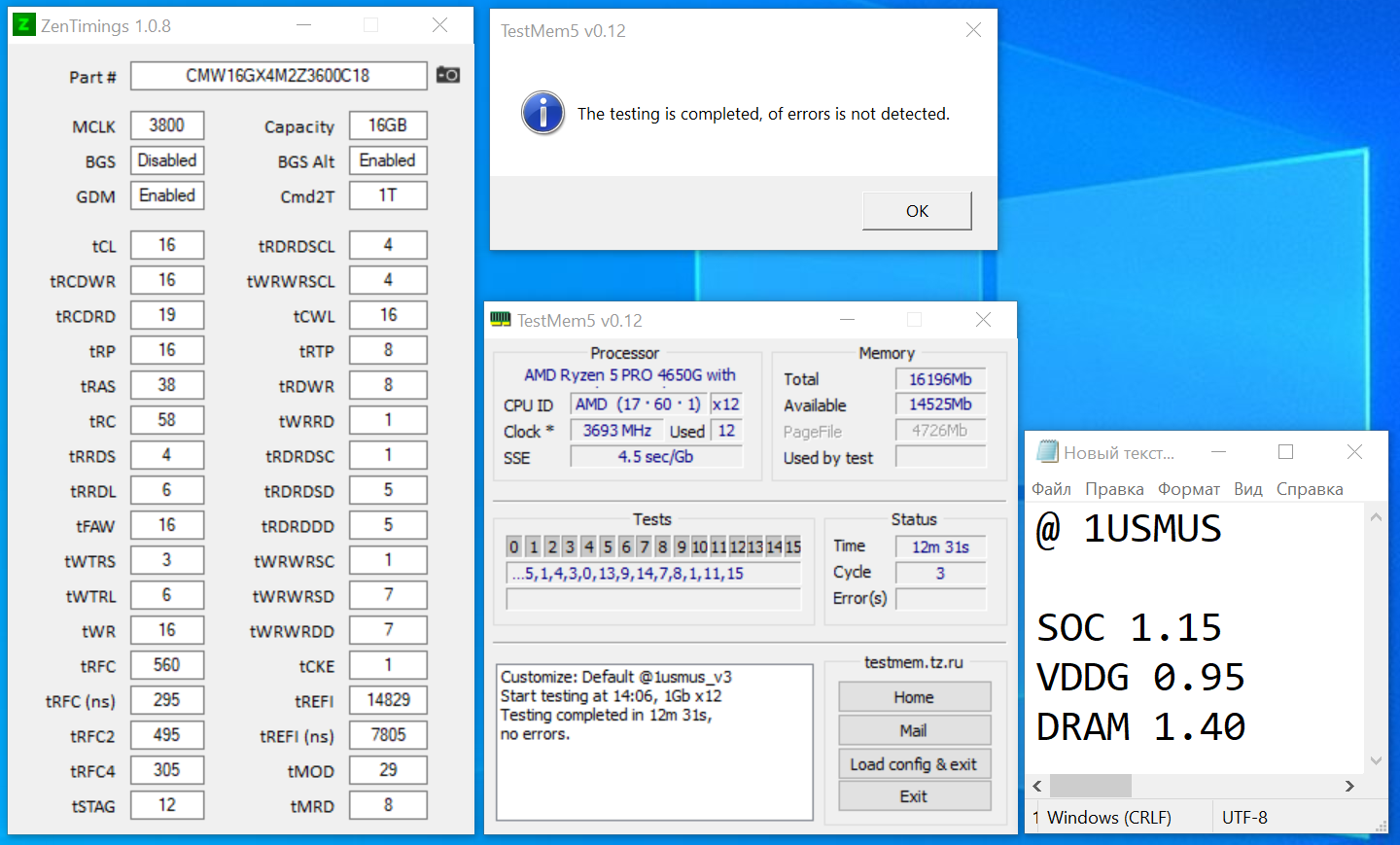This screenshot has height=845, width=1400.
Task: Click the Part # field showing CMW16GX4M2Z3600C18
Action: pos(278,76)
